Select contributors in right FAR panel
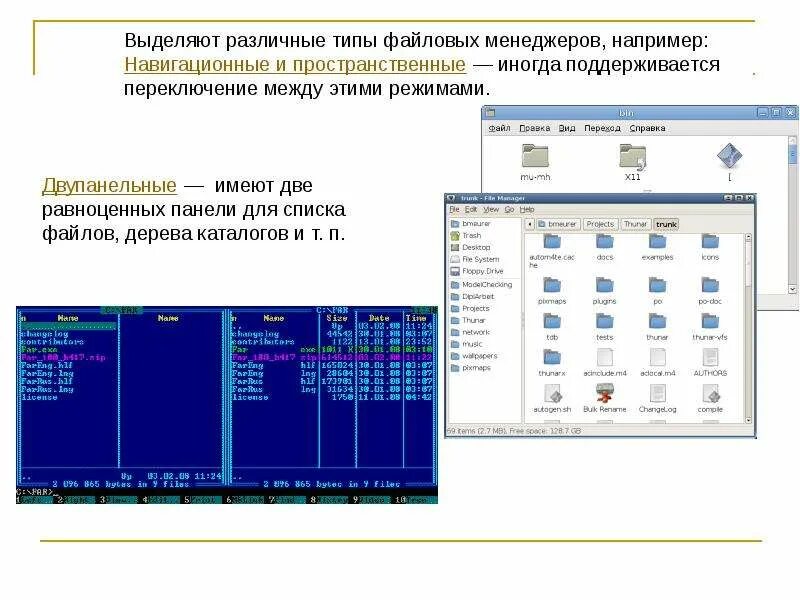Image resolution: width=800 pixels, height=600 pixels. [263, 342]
